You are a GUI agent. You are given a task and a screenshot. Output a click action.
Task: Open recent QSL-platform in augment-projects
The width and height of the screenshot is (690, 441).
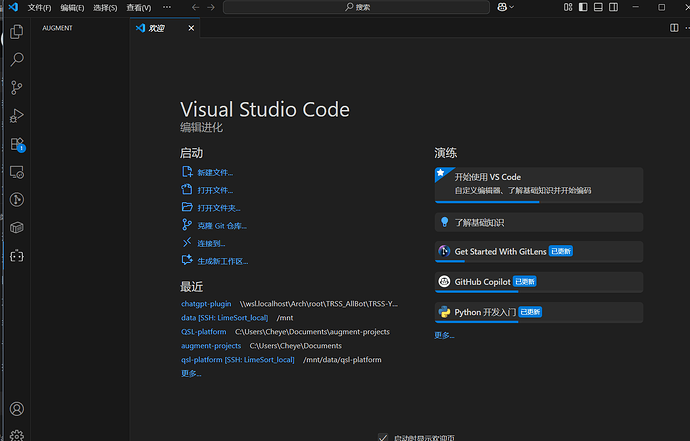203,332
